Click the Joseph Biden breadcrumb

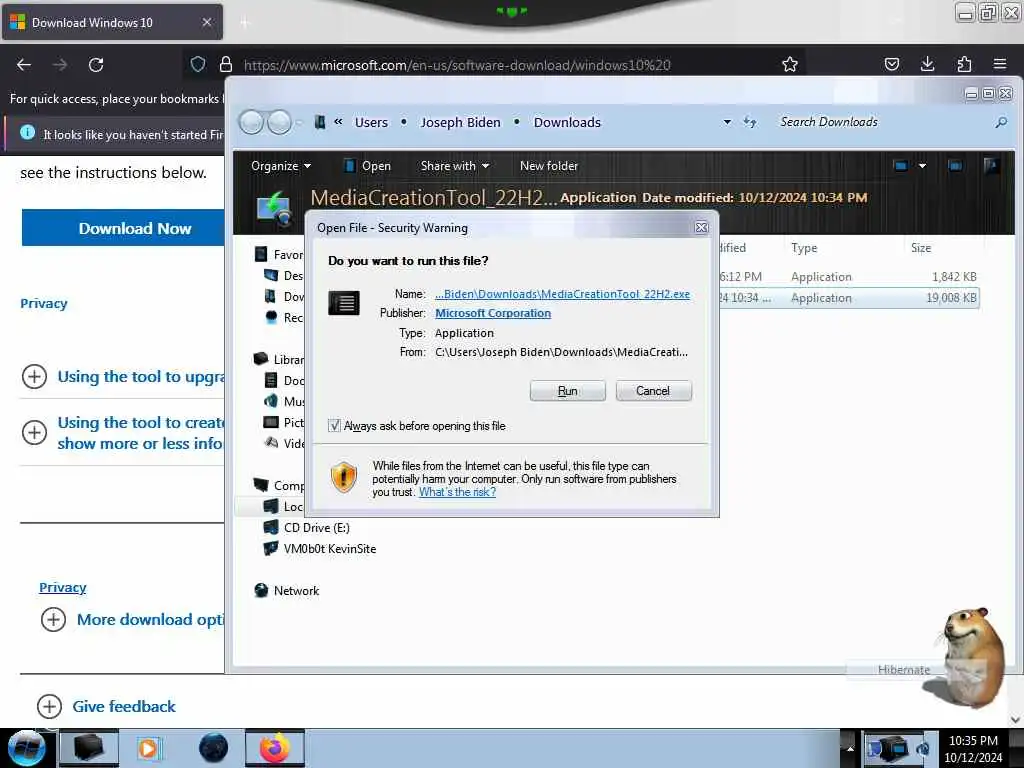click(460, 122)
